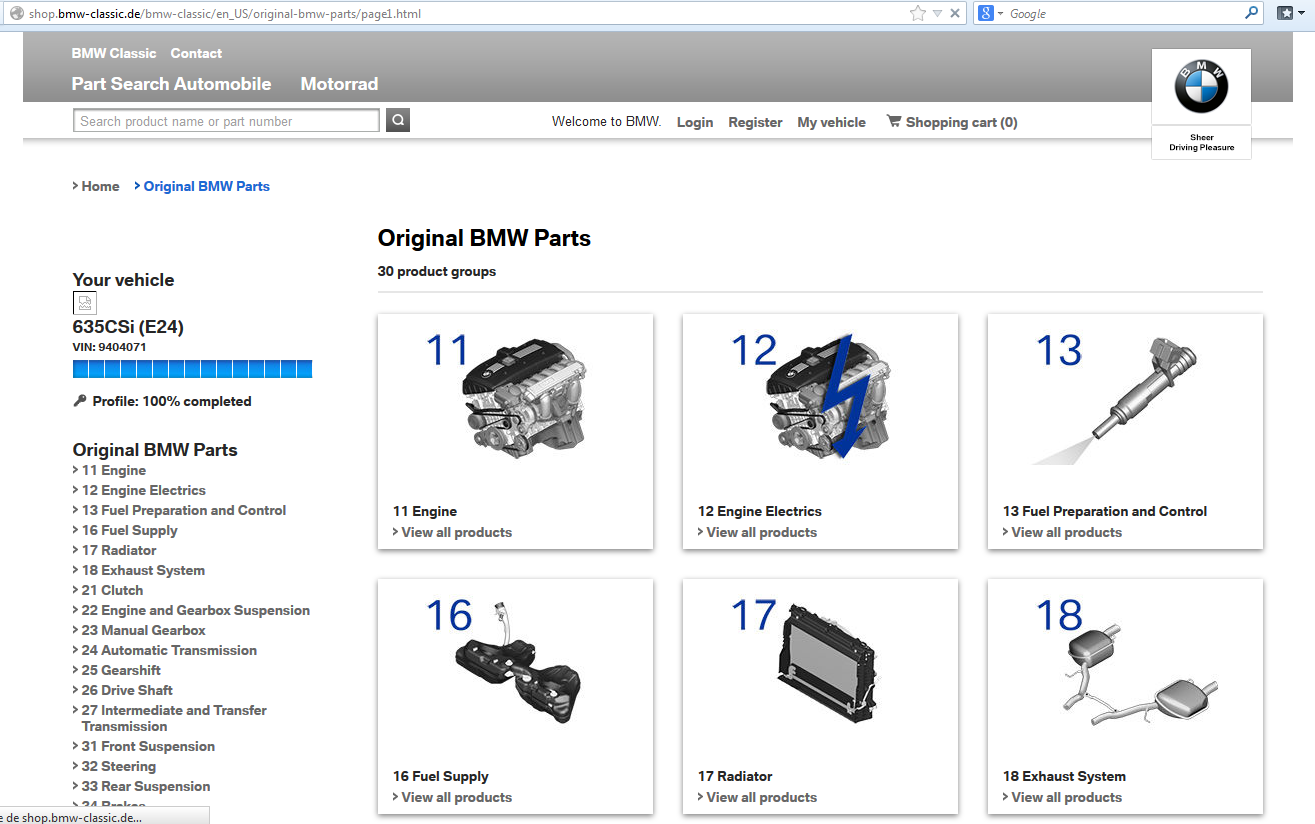1315x824 pixels.
Task: Click the Google search magnifier icon
Action: pyautogui.click(x=1251, y=13)
